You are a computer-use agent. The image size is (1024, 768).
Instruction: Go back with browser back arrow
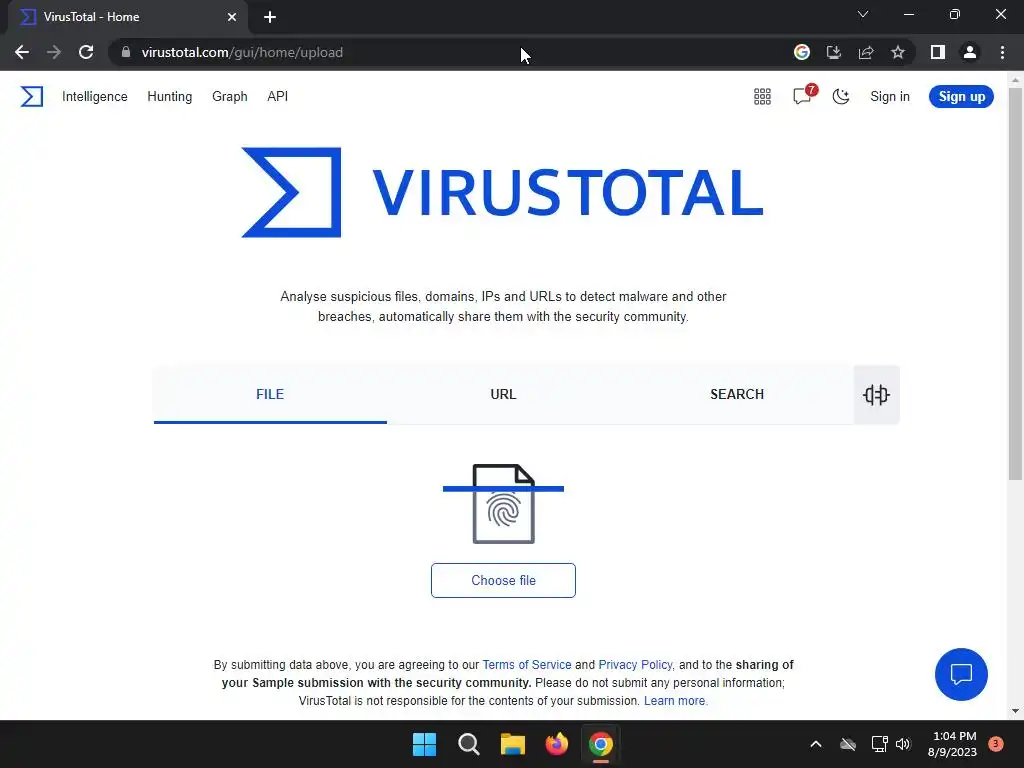pos(22,52)
